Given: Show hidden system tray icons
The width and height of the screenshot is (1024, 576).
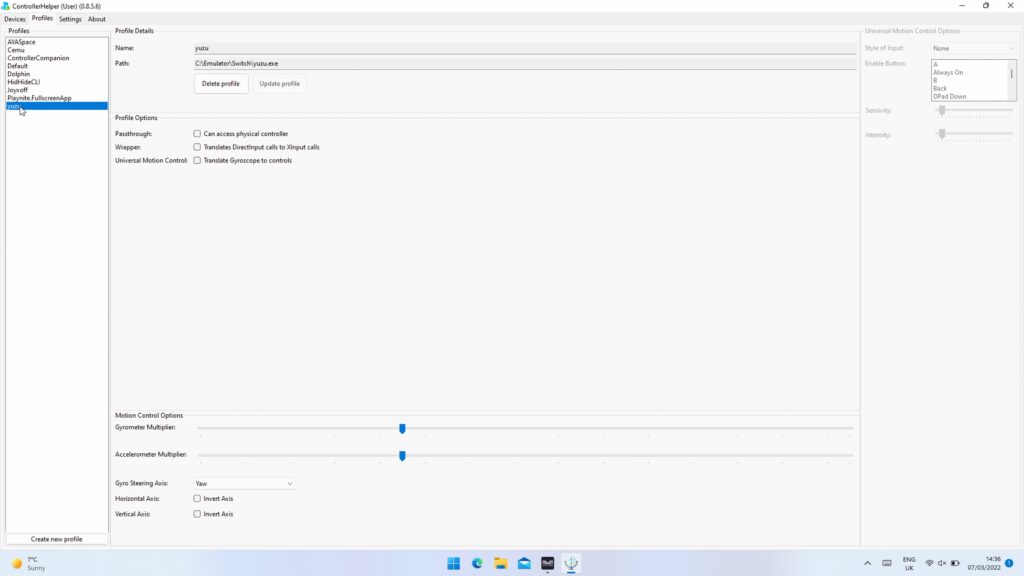Looking at the screenshot, I should pos(867,564).
